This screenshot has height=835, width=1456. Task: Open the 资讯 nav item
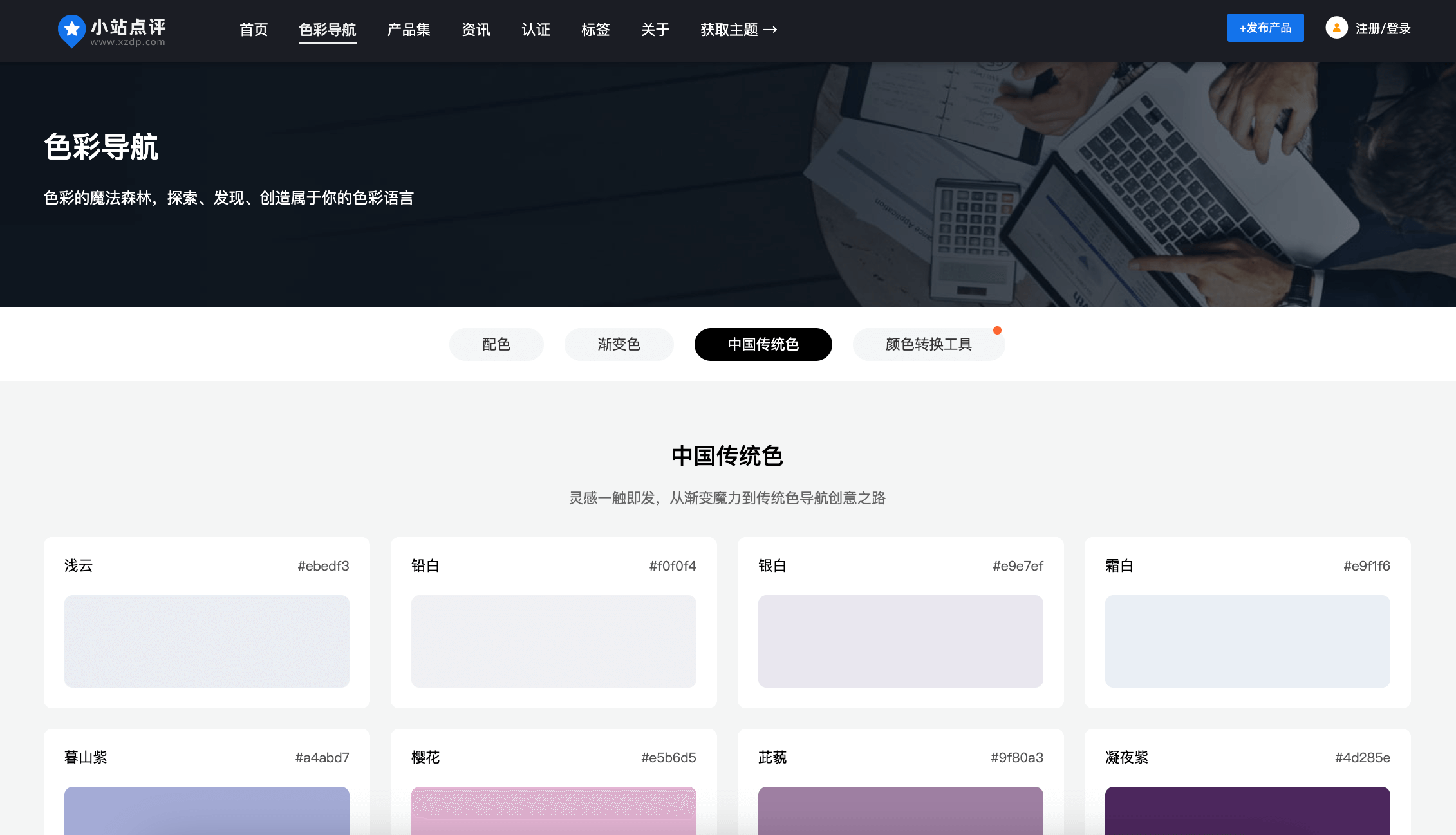(476, 30)
